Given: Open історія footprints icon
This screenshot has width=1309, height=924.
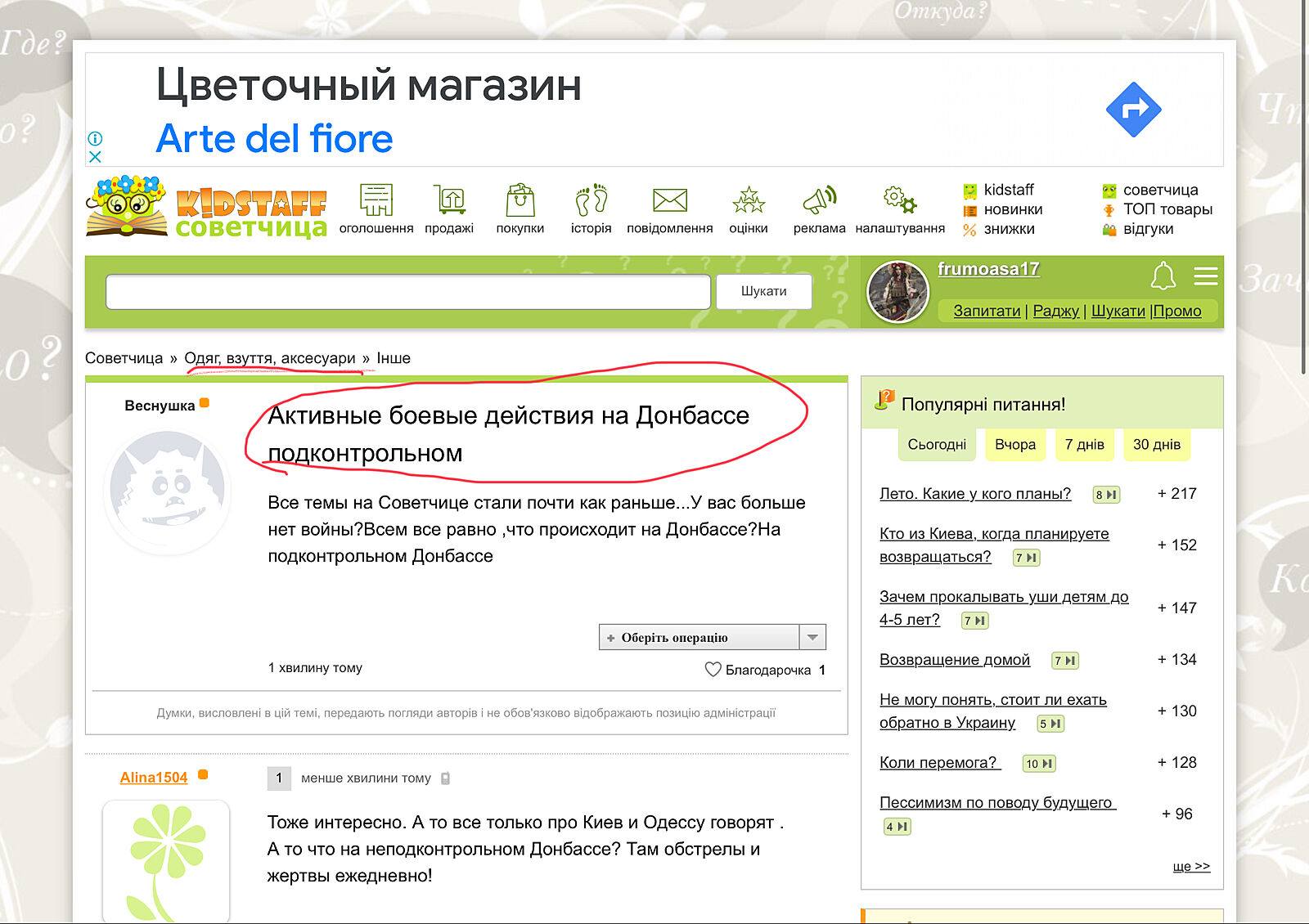Looking at the screenshot, I should tap(591, 200).
